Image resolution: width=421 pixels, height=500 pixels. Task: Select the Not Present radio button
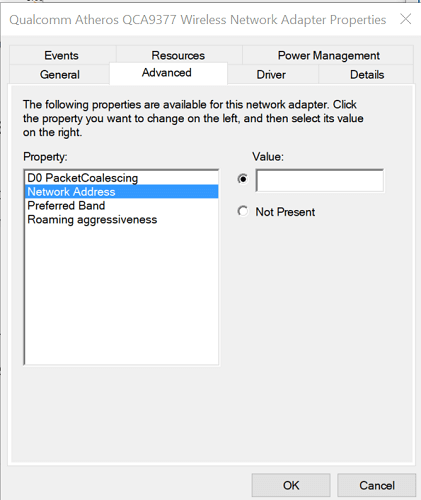pyautogui.click(x=243, y=211)
